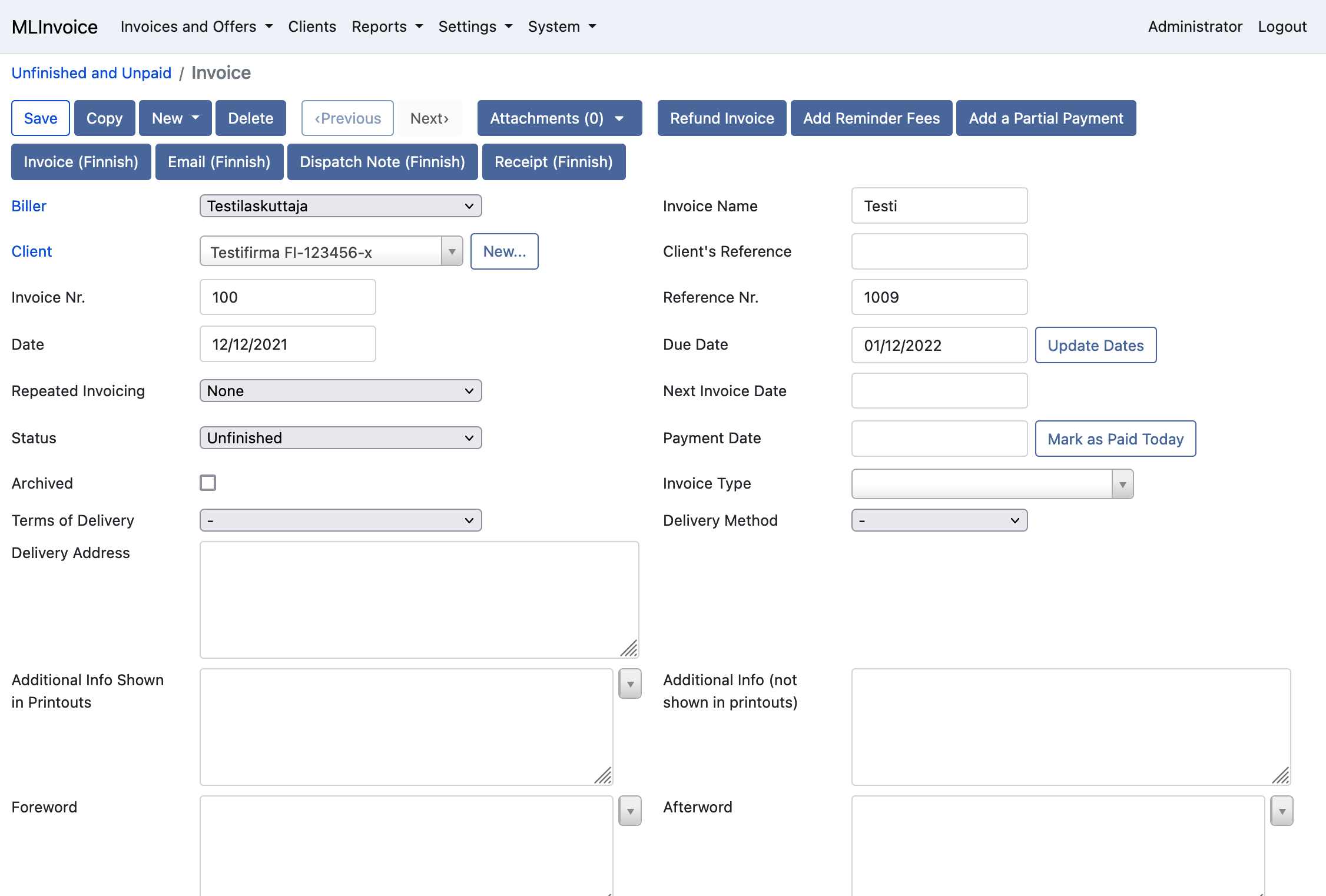Click the New... client button

coord(505,251)
